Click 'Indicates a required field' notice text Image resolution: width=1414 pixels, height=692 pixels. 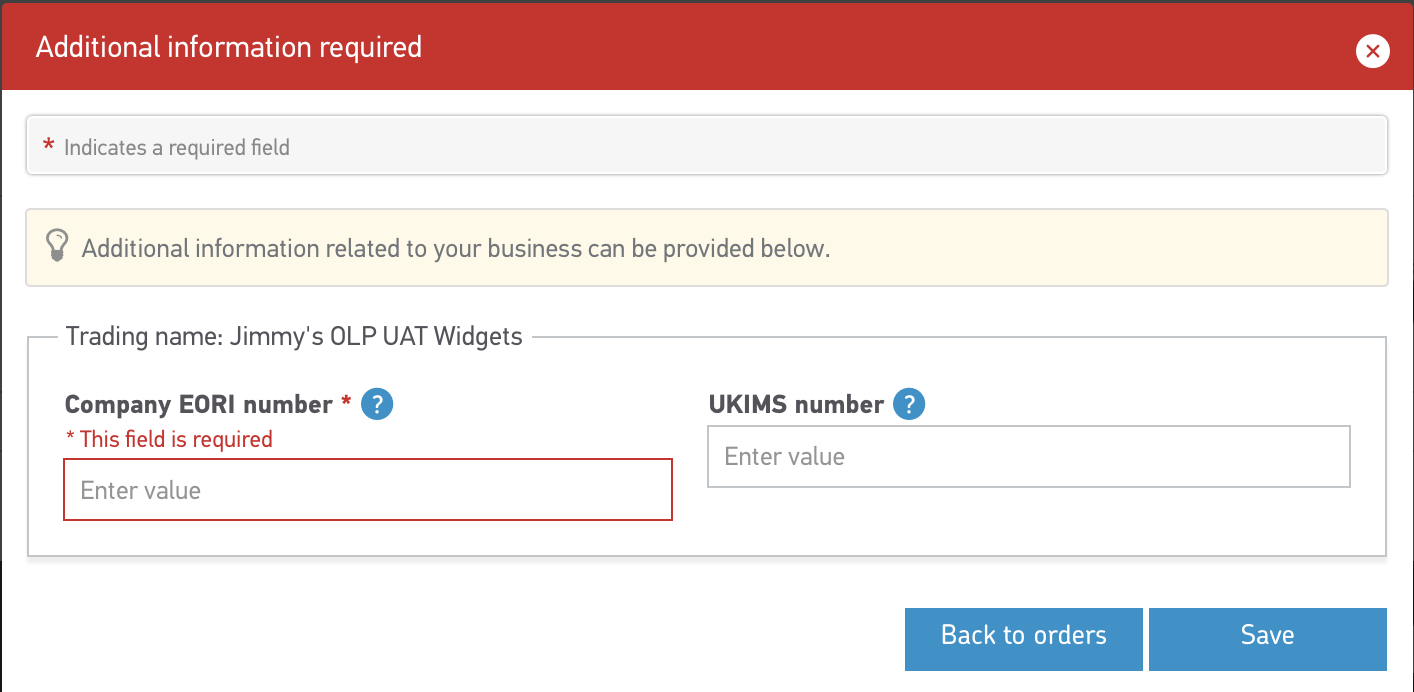[177, 148]
